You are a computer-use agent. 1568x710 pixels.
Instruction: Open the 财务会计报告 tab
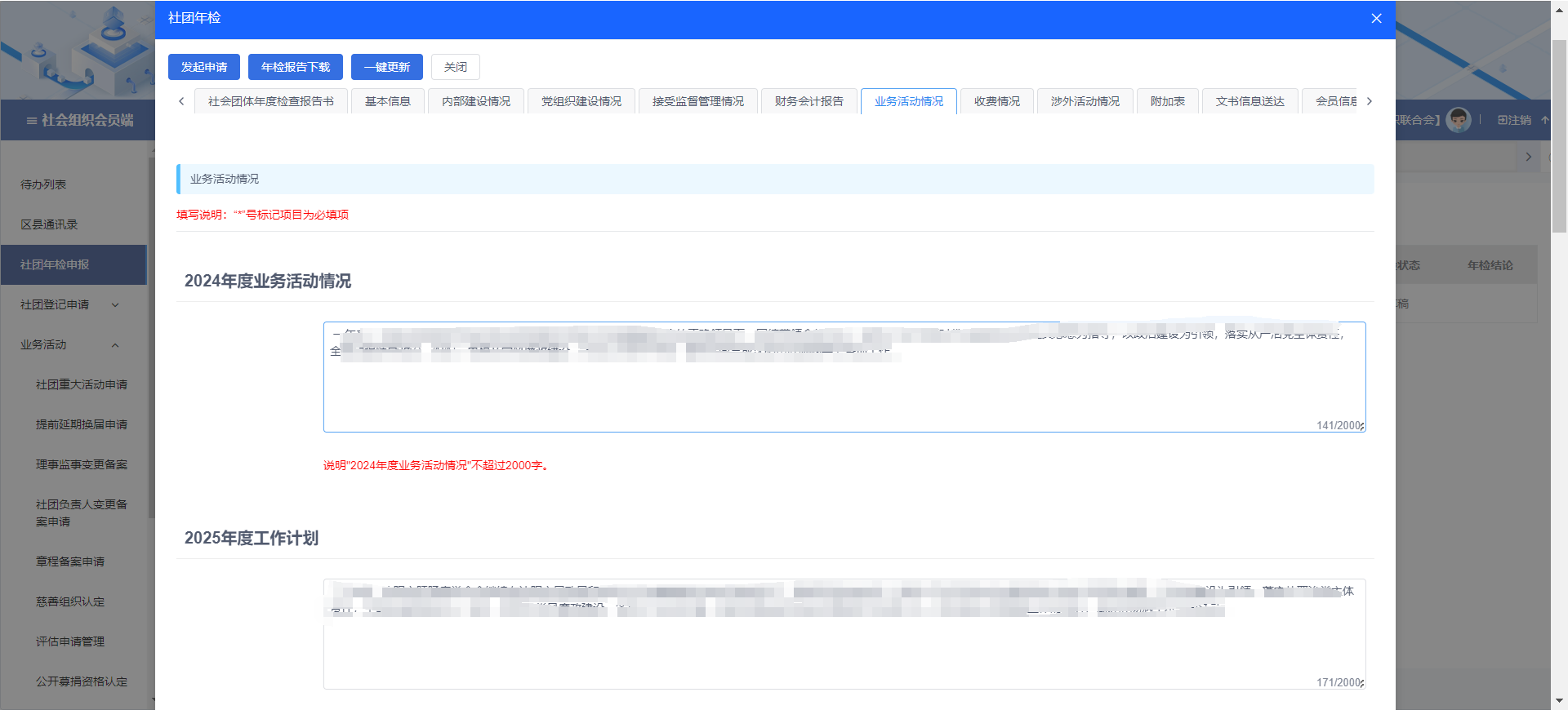tap(808, 101)
